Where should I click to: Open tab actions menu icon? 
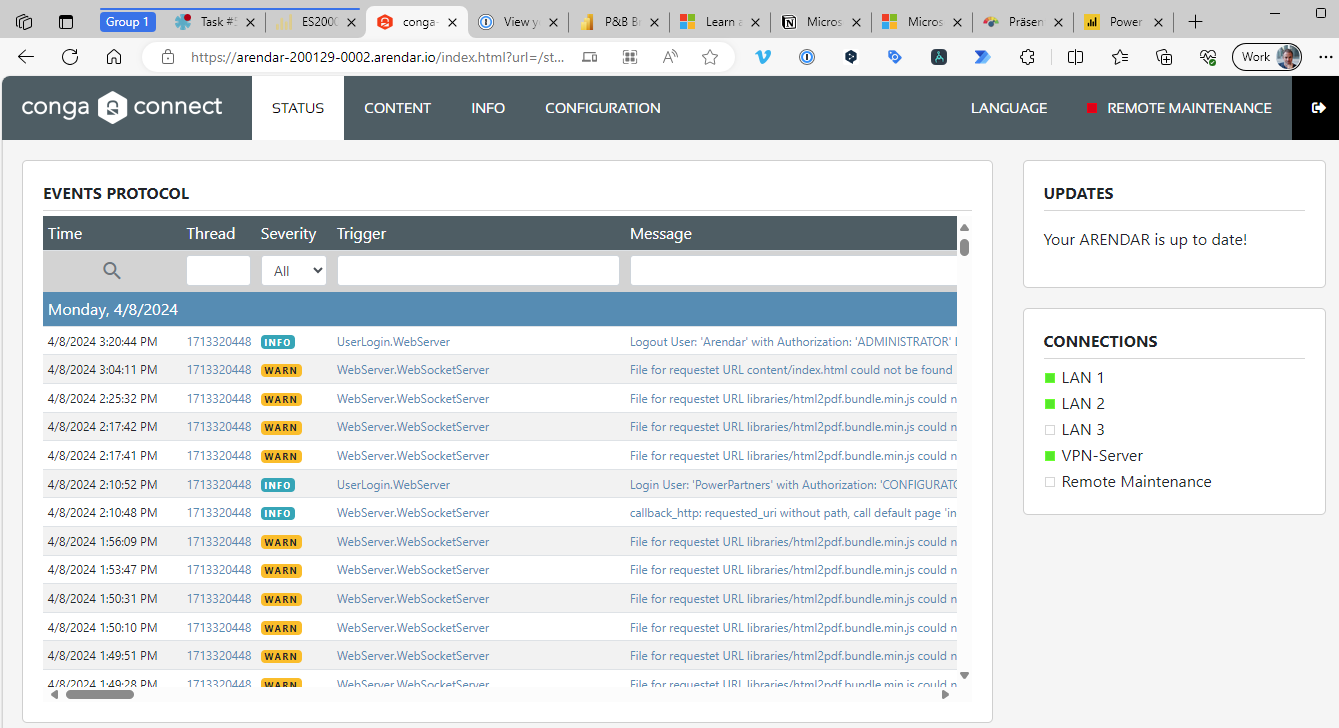(66, 22)
